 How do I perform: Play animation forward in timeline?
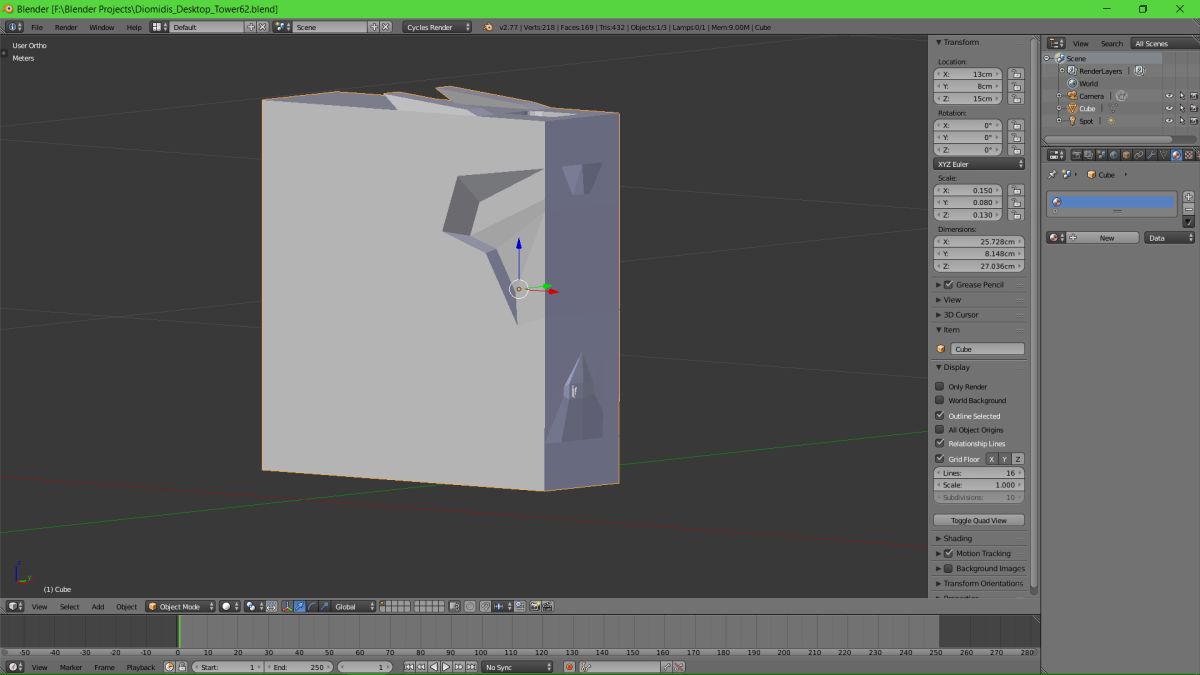446,667
